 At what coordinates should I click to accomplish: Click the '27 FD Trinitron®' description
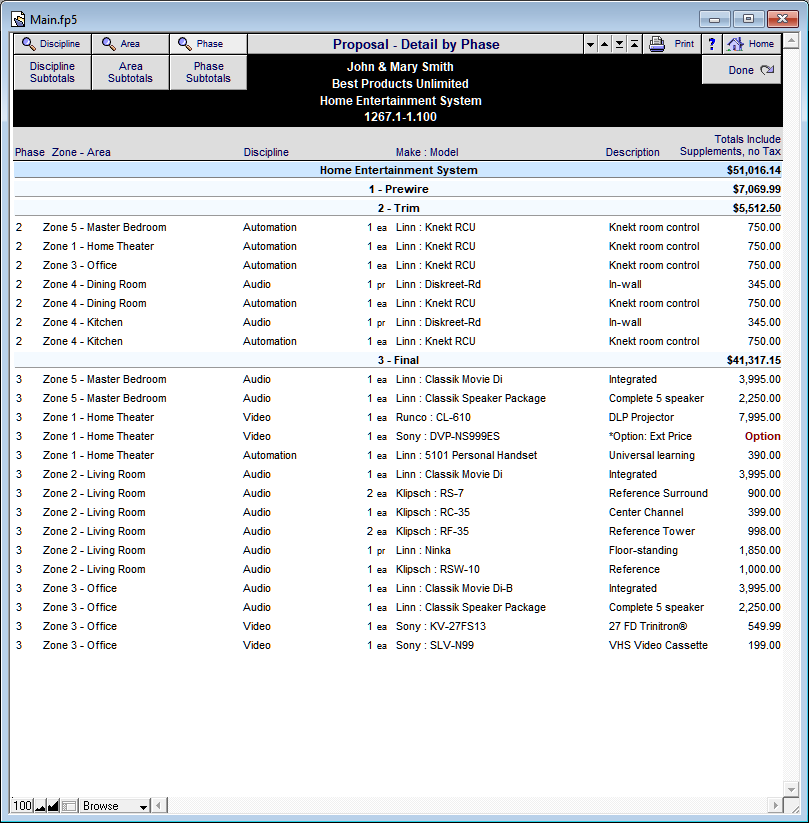648,626
